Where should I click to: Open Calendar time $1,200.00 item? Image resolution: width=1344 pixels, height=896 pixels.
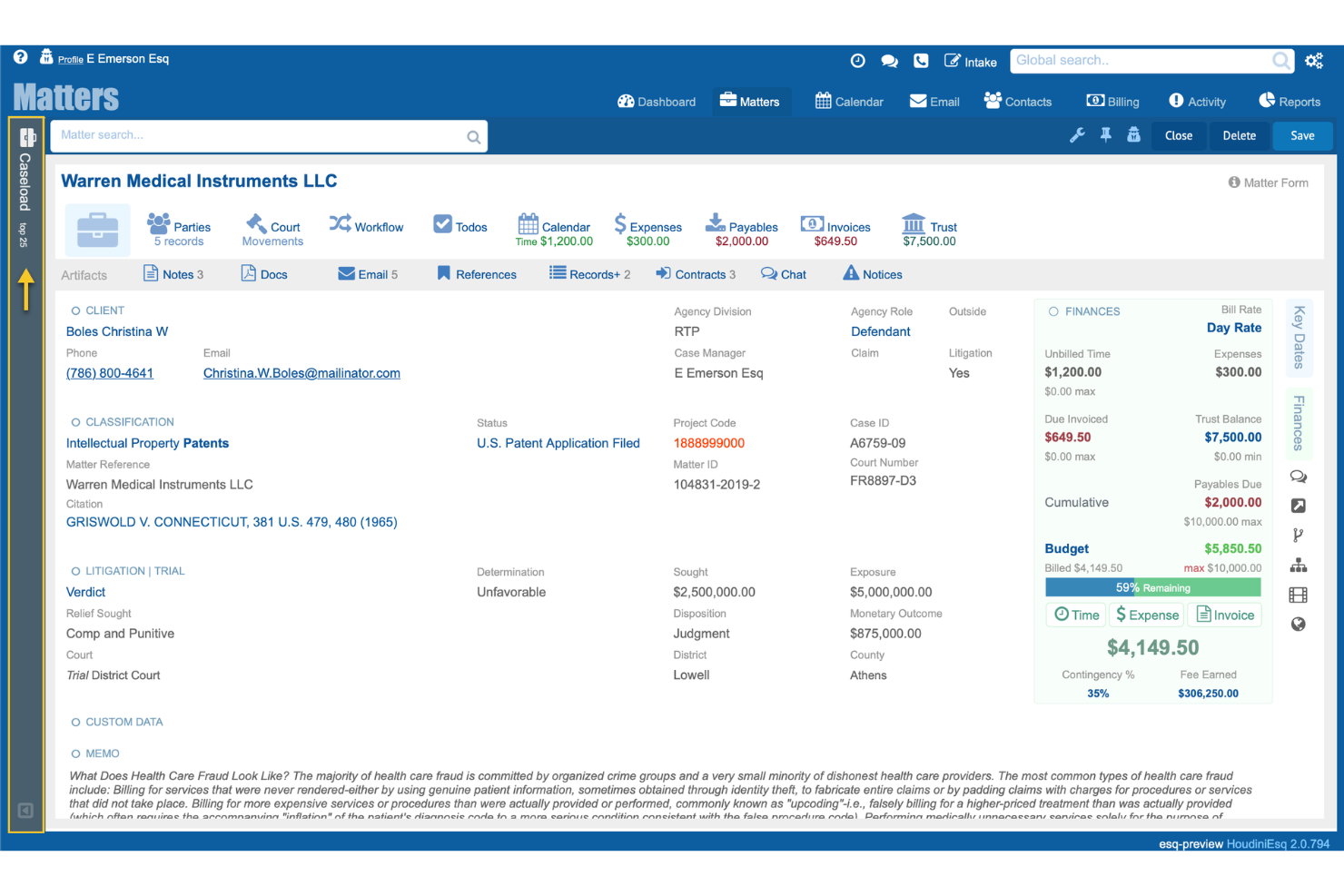pos(554,231)
